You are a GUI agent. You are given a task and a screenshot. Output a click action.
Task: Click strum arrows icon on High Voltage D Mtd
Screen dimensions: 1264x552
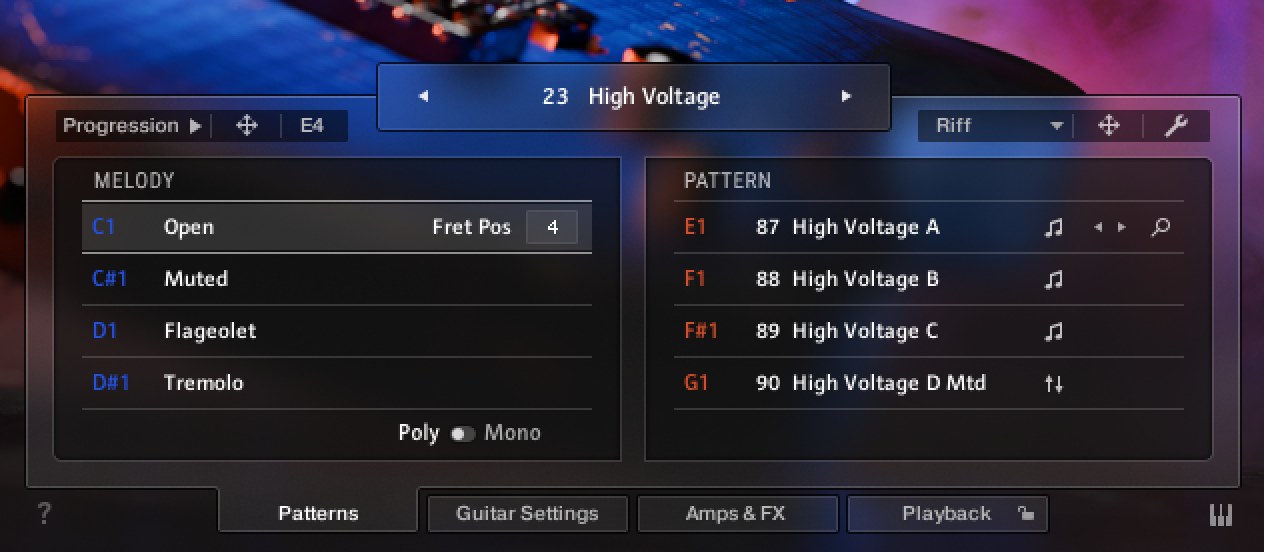(x=1053, y=384)
